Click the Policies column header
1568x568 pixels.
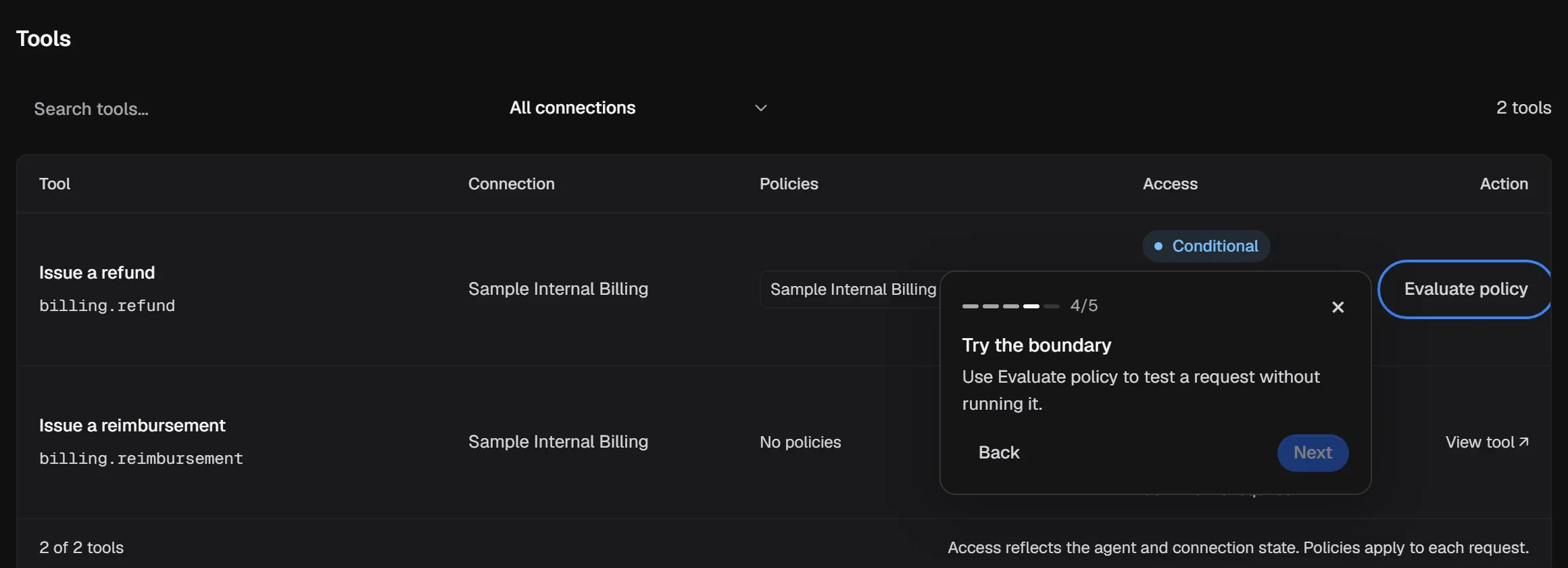pyautogui.click(x=789, y=184)
